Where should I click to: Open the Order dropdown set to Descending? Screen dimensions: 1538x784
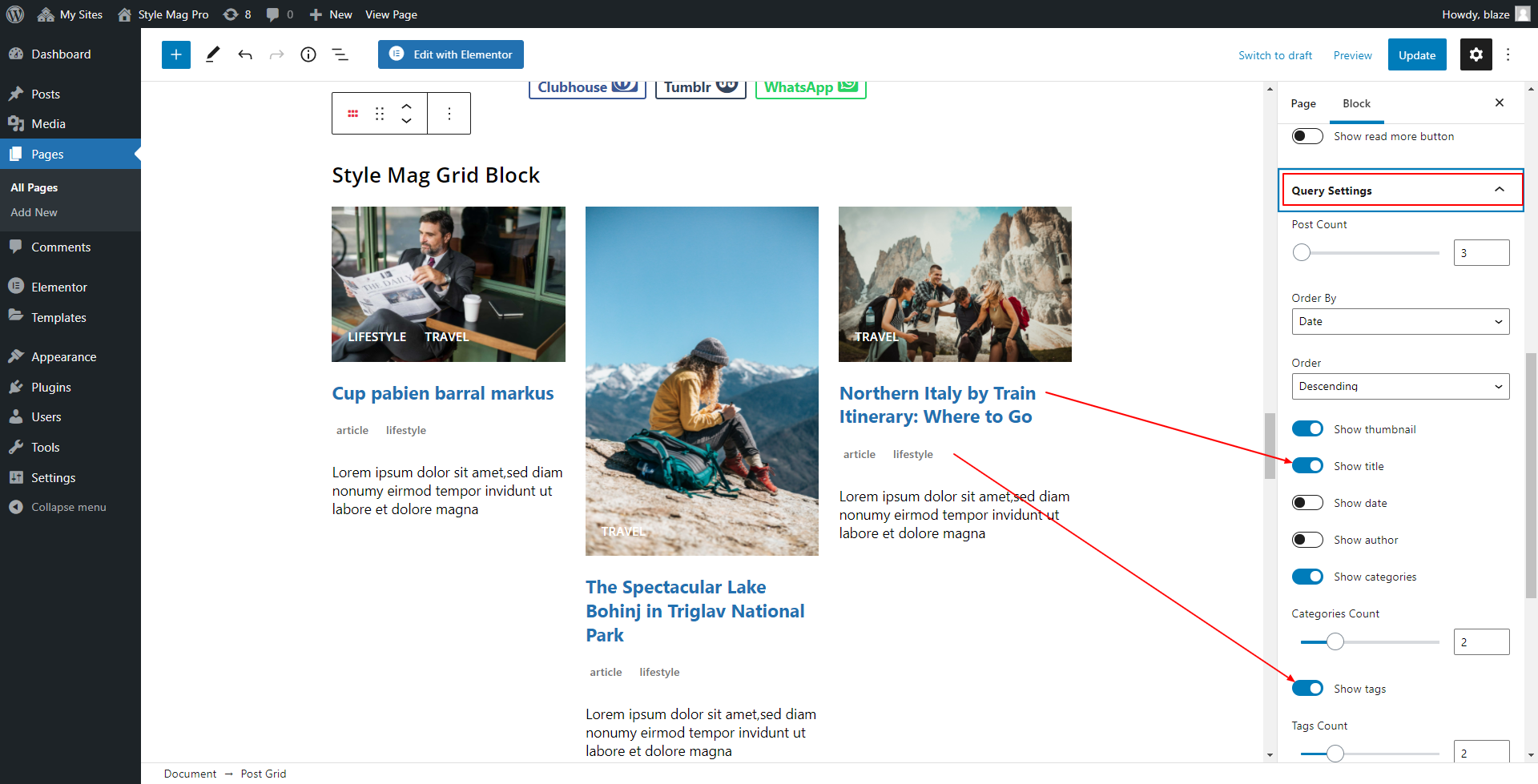point(1399,387)
